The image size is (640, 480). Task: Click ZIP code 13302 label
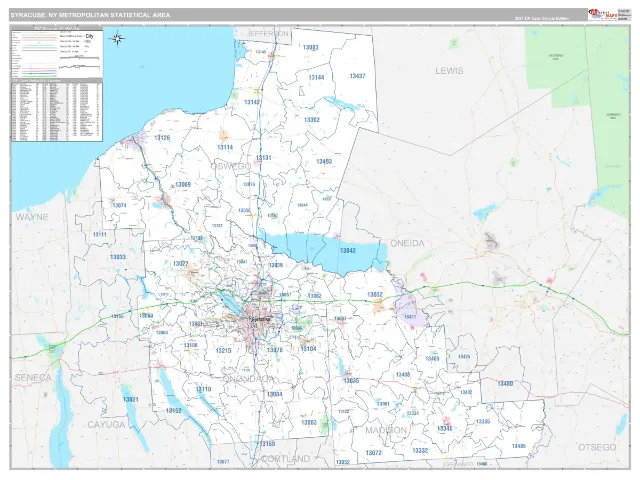pyautogui.click(x=312, y=120)
